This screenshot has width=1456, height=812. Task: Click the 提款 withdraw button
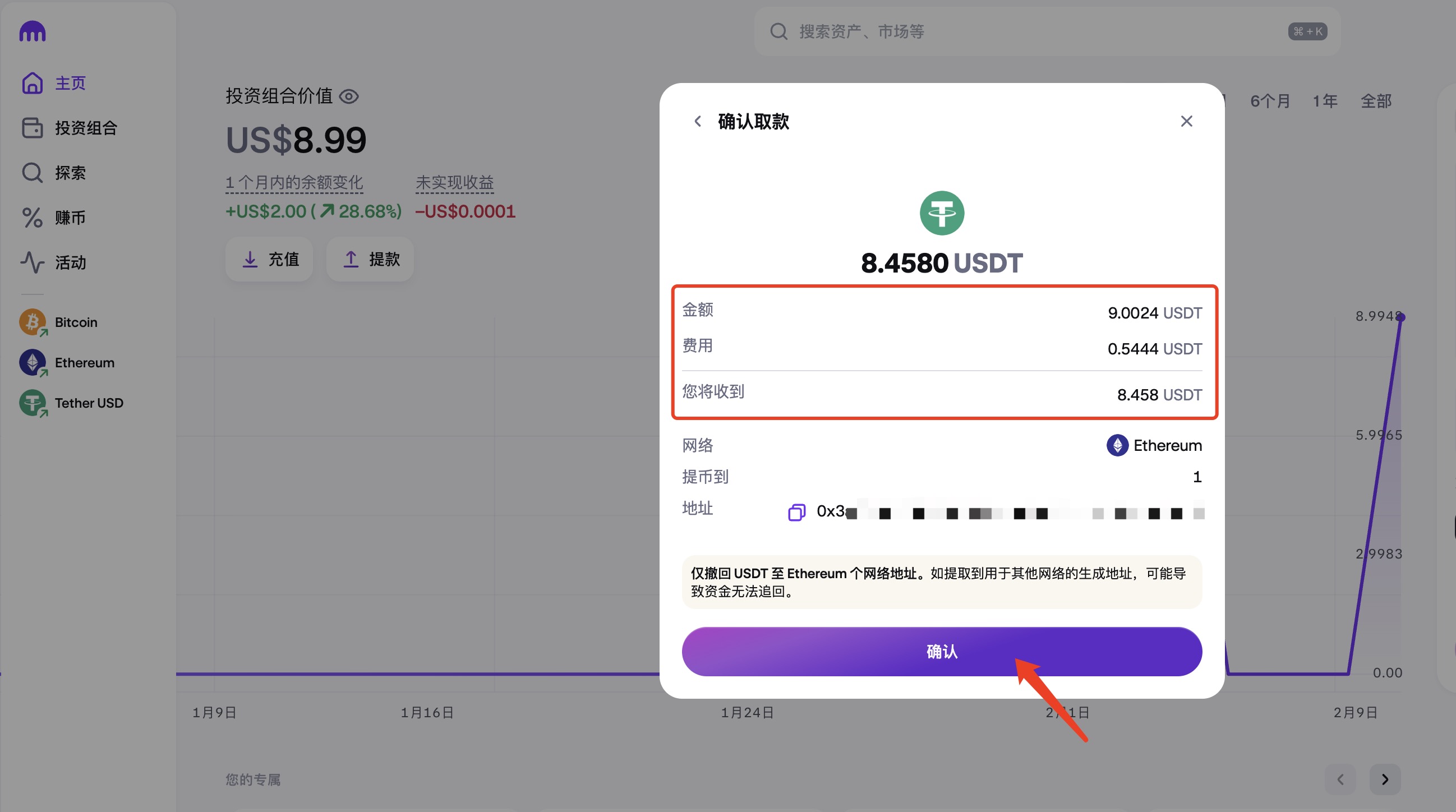click(370, 260)
